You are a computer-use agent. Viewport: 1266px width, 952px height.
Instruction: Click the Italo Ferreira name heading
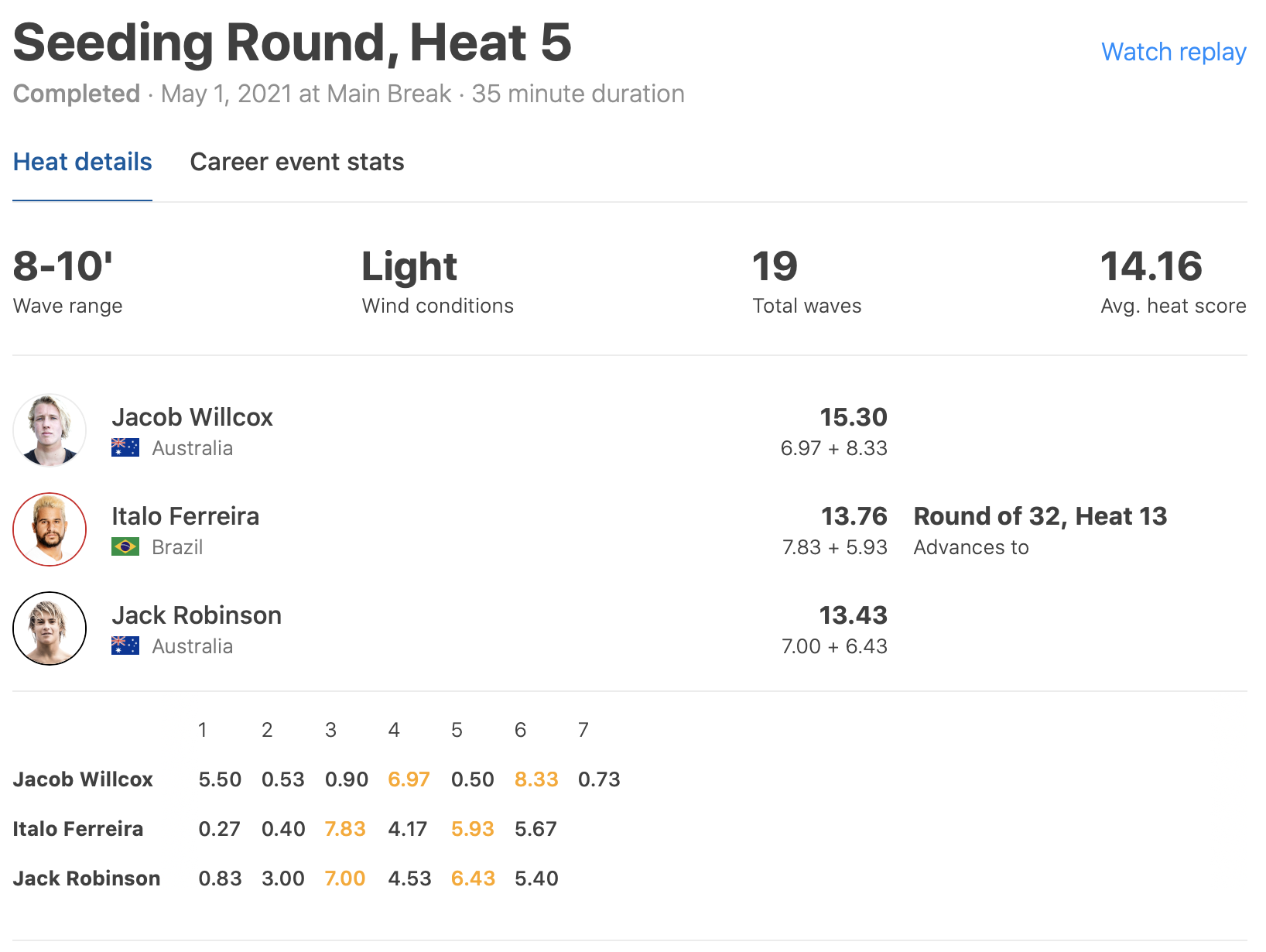pos(186,516)
